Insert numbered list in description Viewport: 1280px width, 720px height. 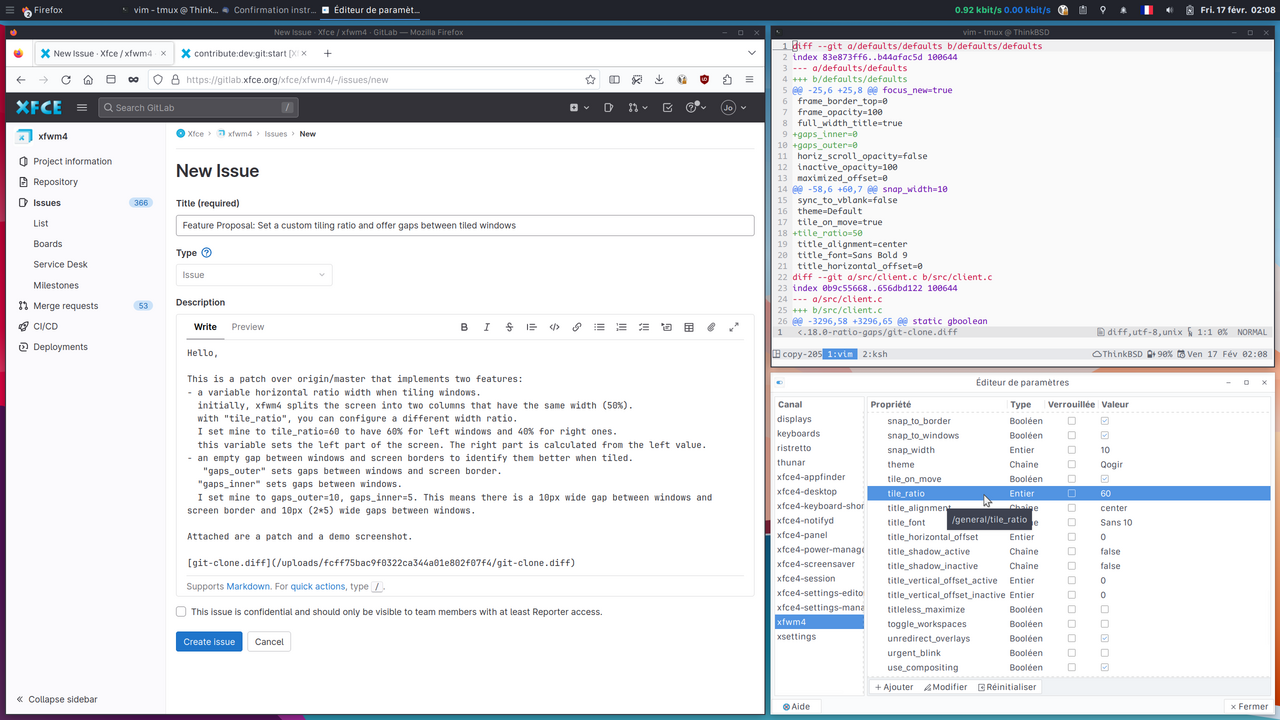tap(621, 327)
